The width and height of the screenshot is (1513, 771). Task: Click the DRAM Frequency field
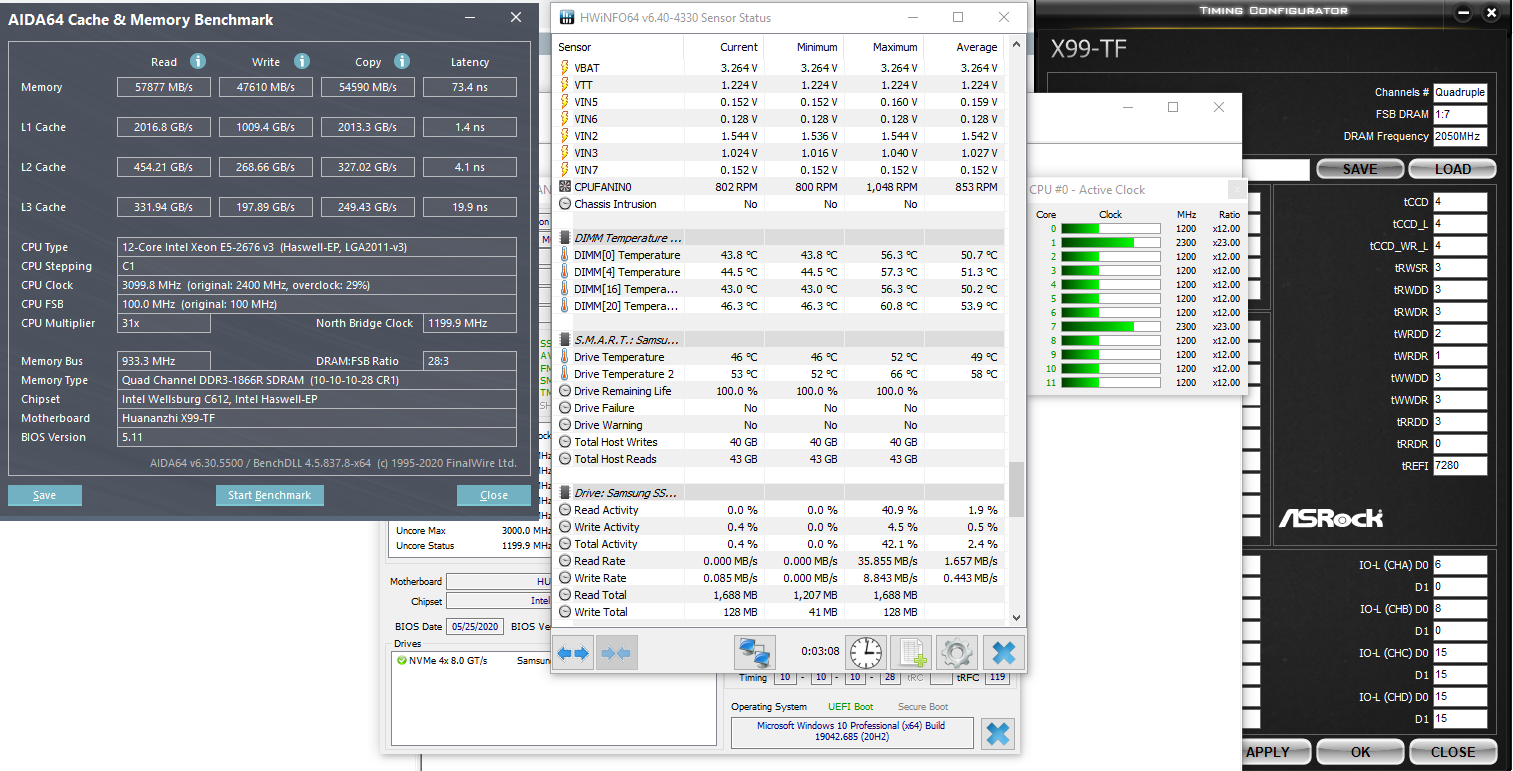pos(1460,136)
